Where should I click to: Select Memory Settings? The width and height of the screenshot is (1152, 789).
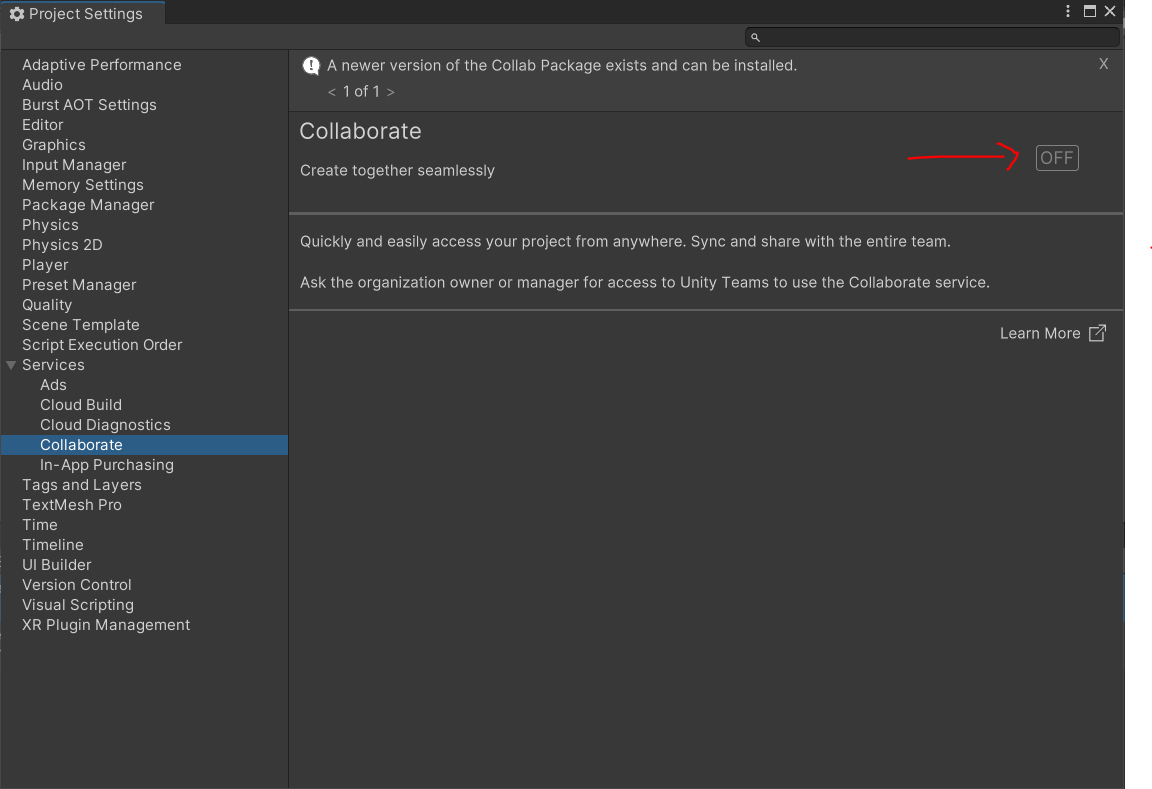coord(83,185)
